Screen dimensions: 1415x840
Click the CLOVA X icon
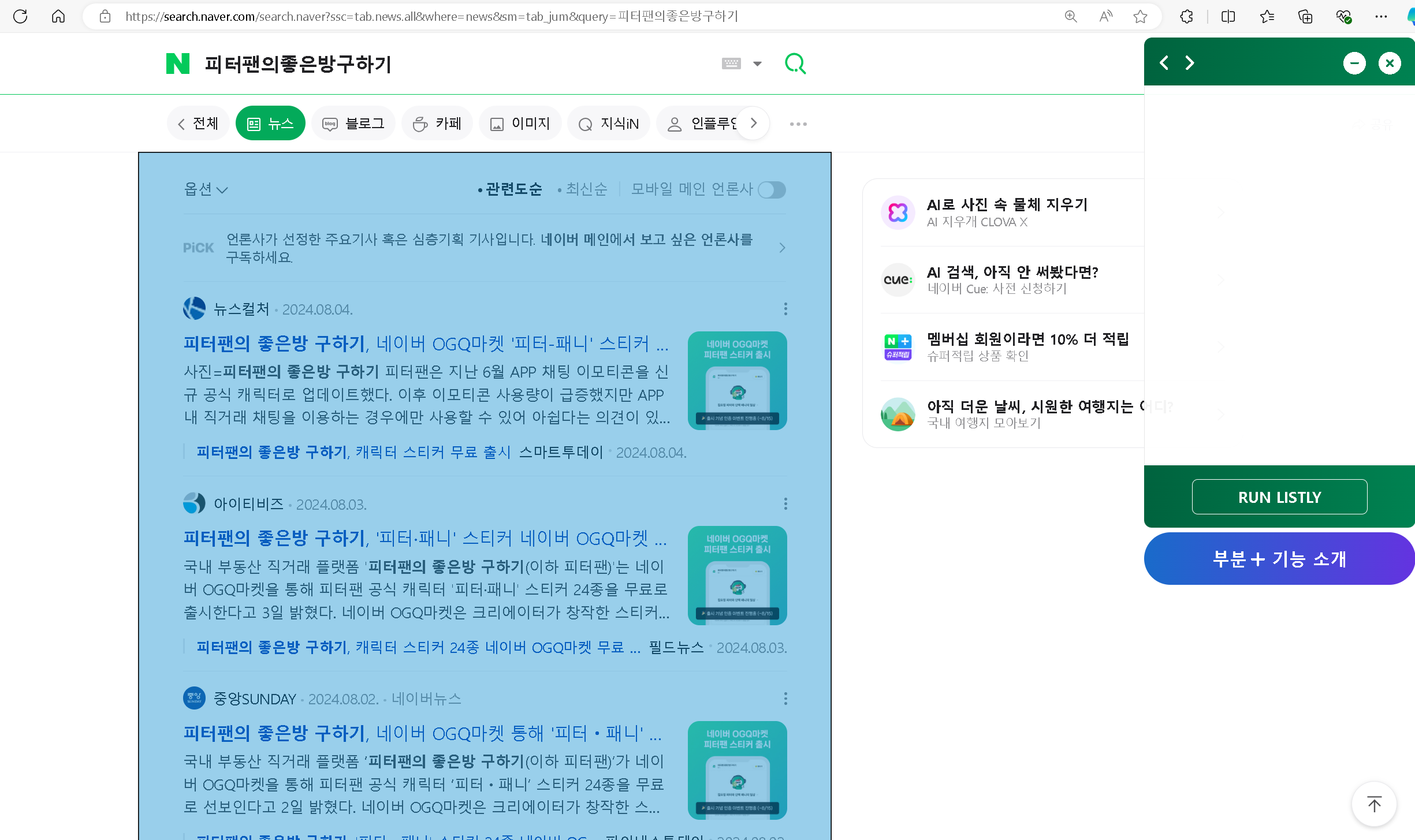[x=898, y=212]
